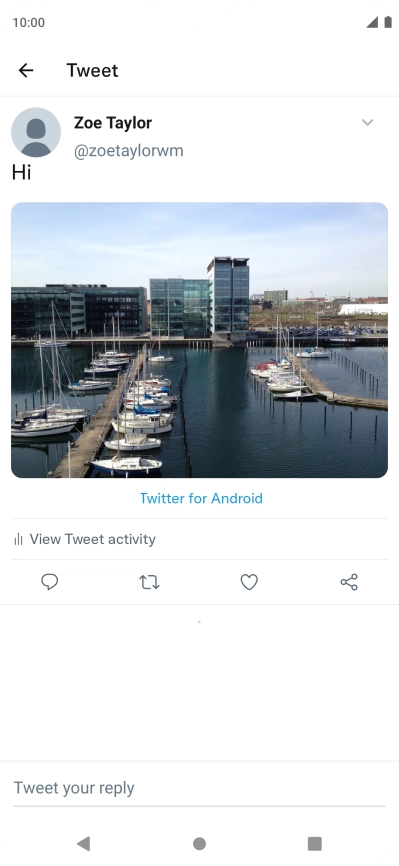Tap the Android home circle button
This screenshot has width=399, height=866.
[200, 843]
